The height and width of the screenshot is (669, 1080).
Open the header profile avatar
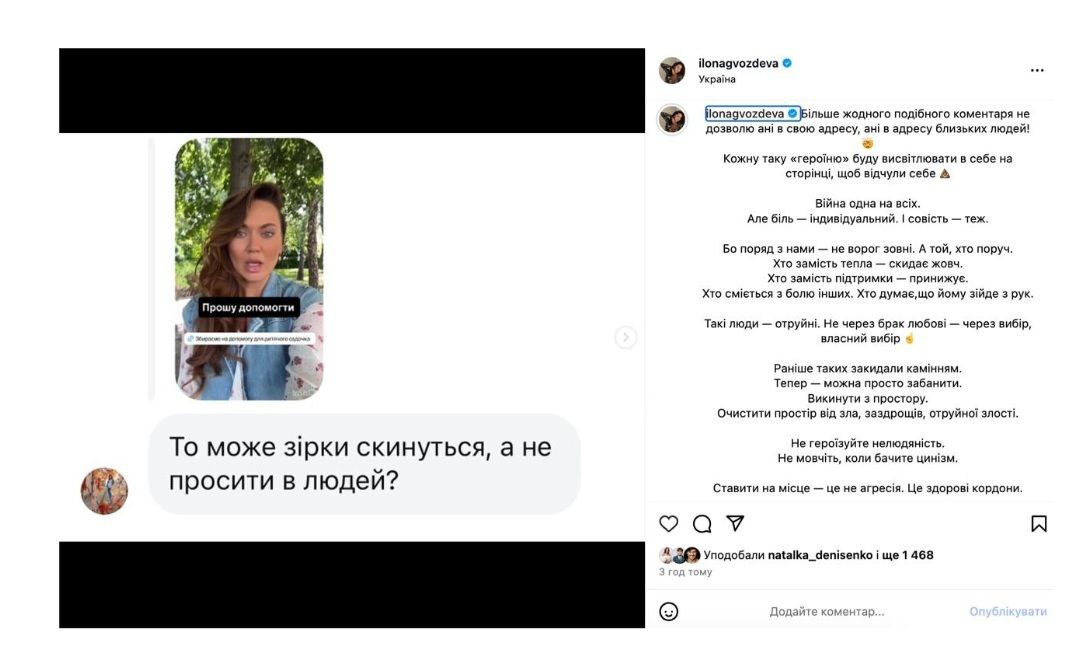click(x=672, y=70)
